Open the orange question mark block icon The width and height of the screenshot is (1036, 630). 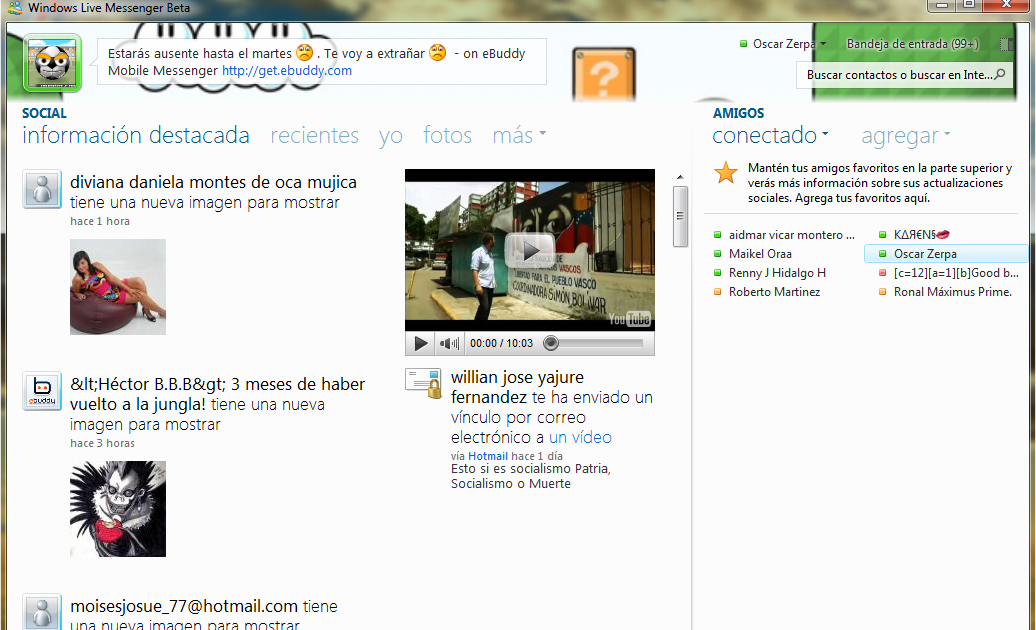[604, 75]
